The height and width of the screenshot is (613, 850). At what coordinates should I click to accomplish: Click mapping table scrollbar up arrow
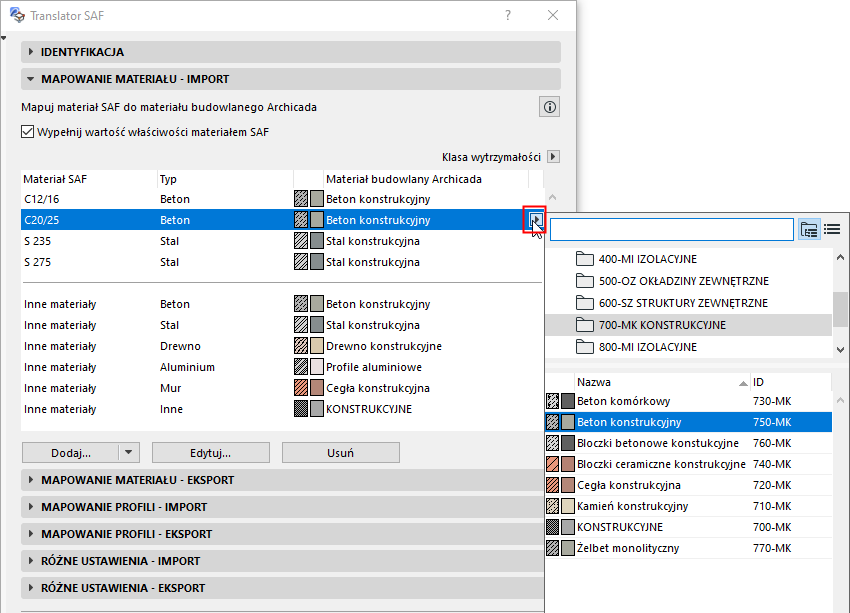click(552, 197)
